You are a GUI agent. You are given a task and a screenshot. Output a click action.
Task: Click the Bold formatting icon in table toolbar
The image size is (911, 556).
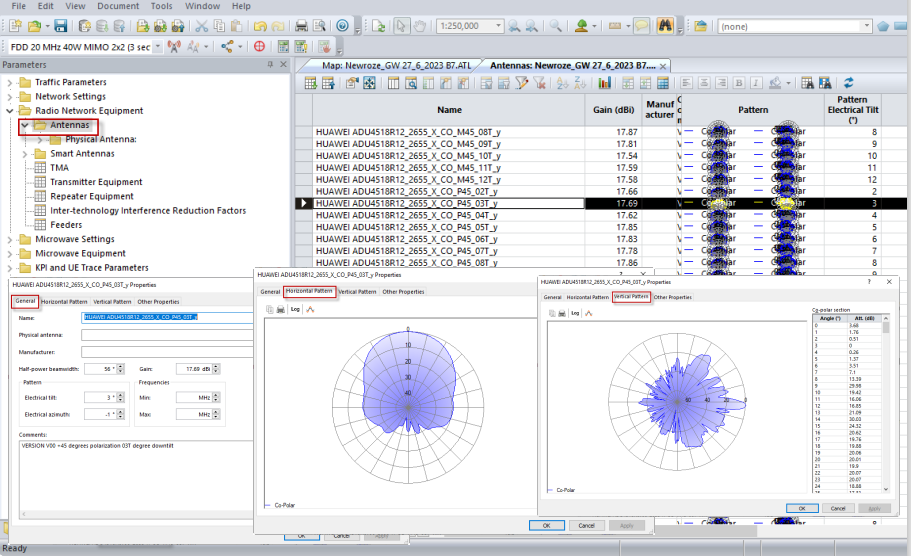[741, 83]
